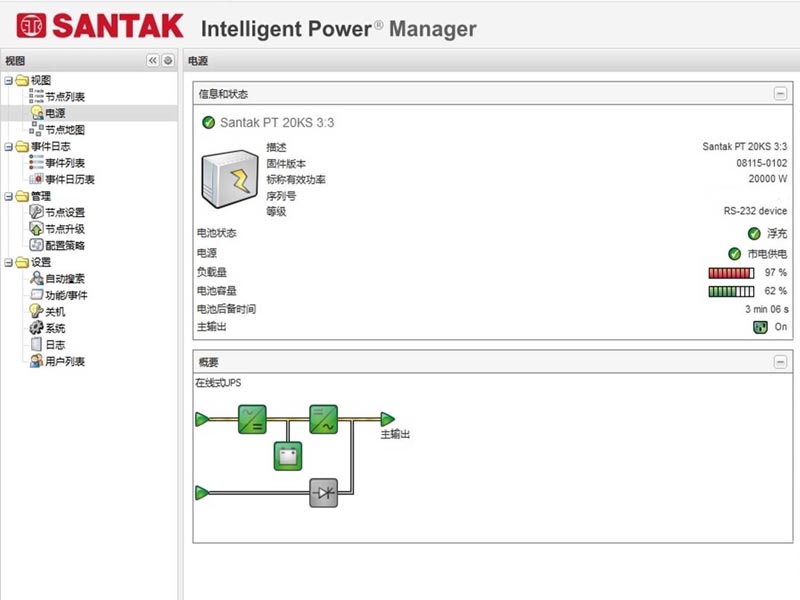Click the DC/AC inverter block in diagram
800x600 pixels.
tap(323, 419)
